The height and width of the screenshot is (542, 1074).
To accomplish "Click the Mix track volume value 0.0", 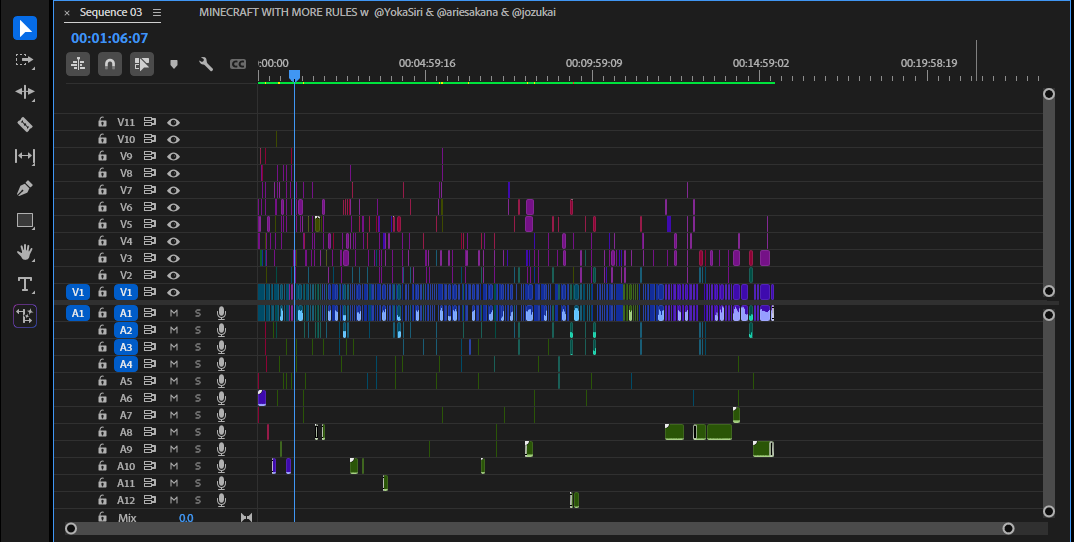I will coord(186,518).
